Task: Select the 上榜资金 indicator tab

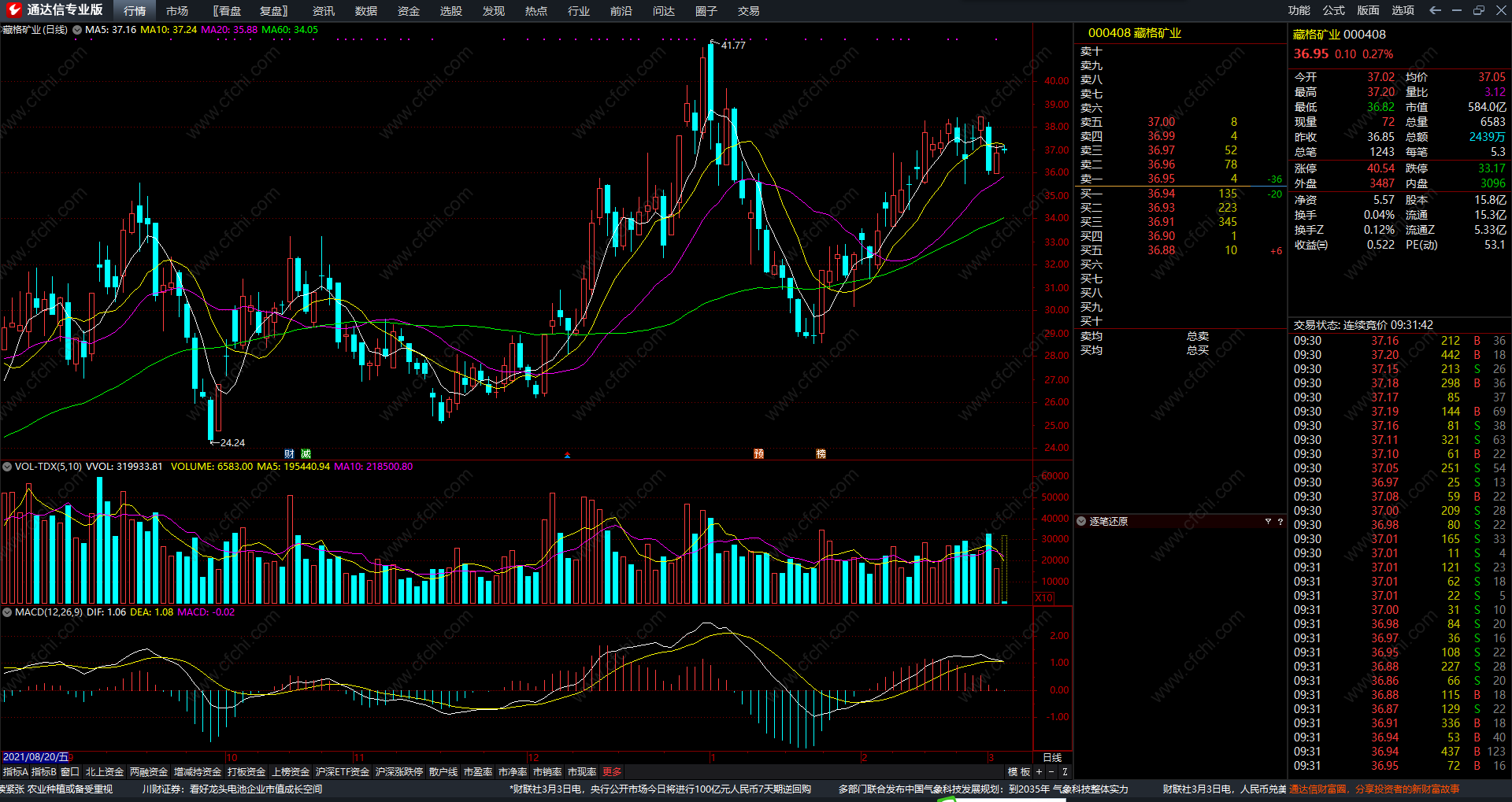Action: (291, 772)
